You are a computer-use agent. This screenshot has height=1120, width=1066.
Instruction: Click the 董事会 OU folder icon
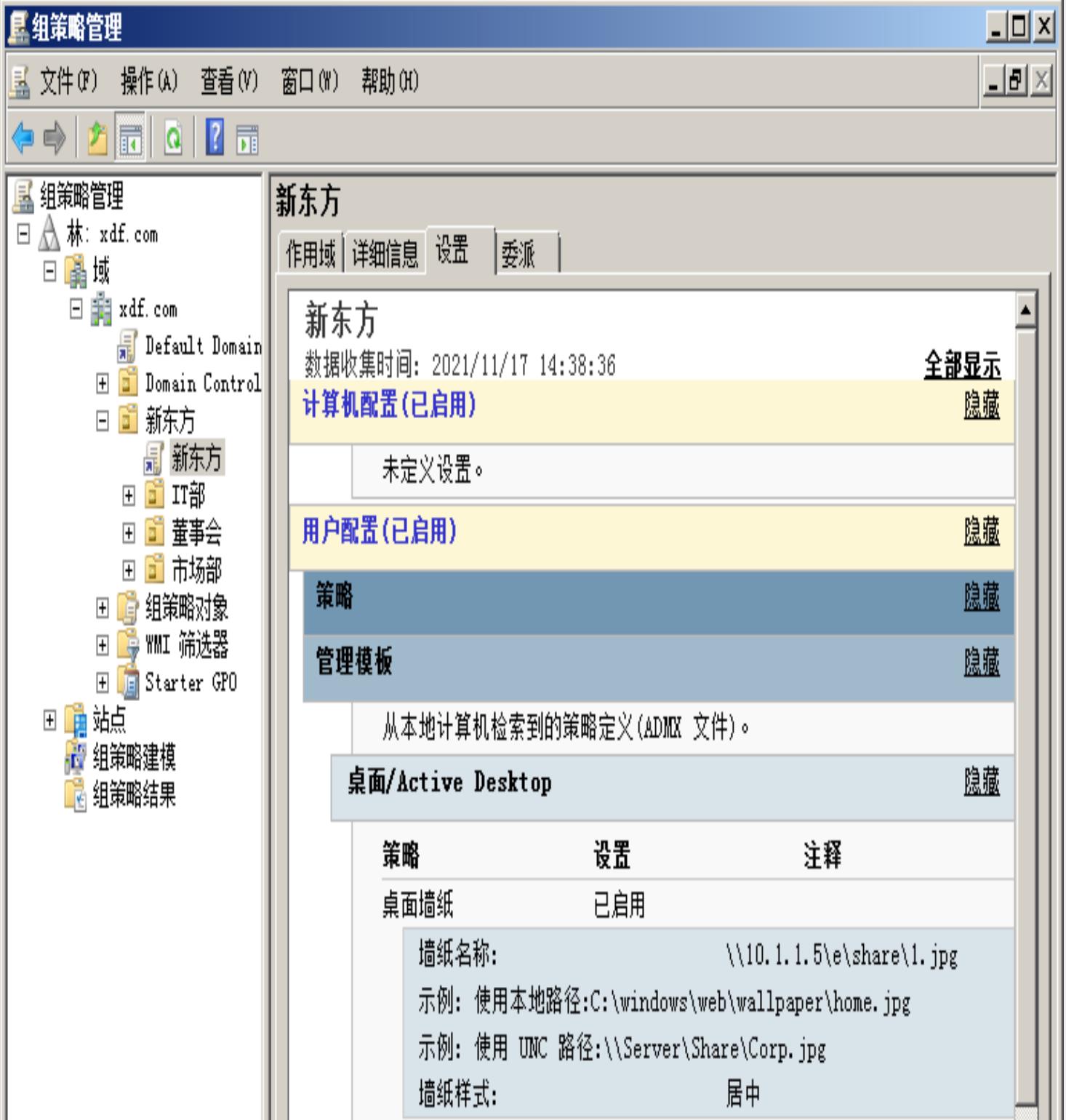coord(154,533)
